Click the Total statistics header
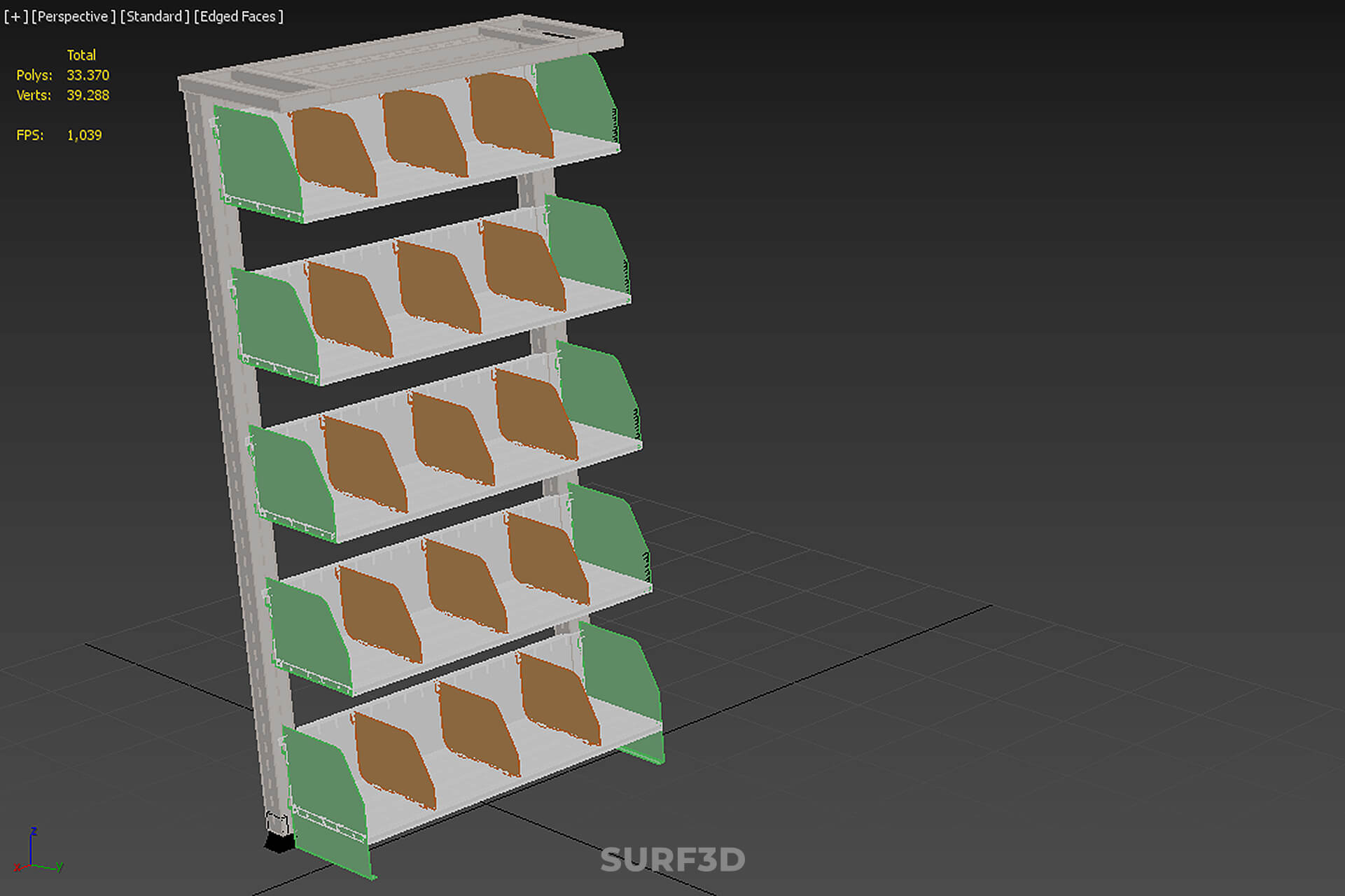 click(x=81, y=55)
